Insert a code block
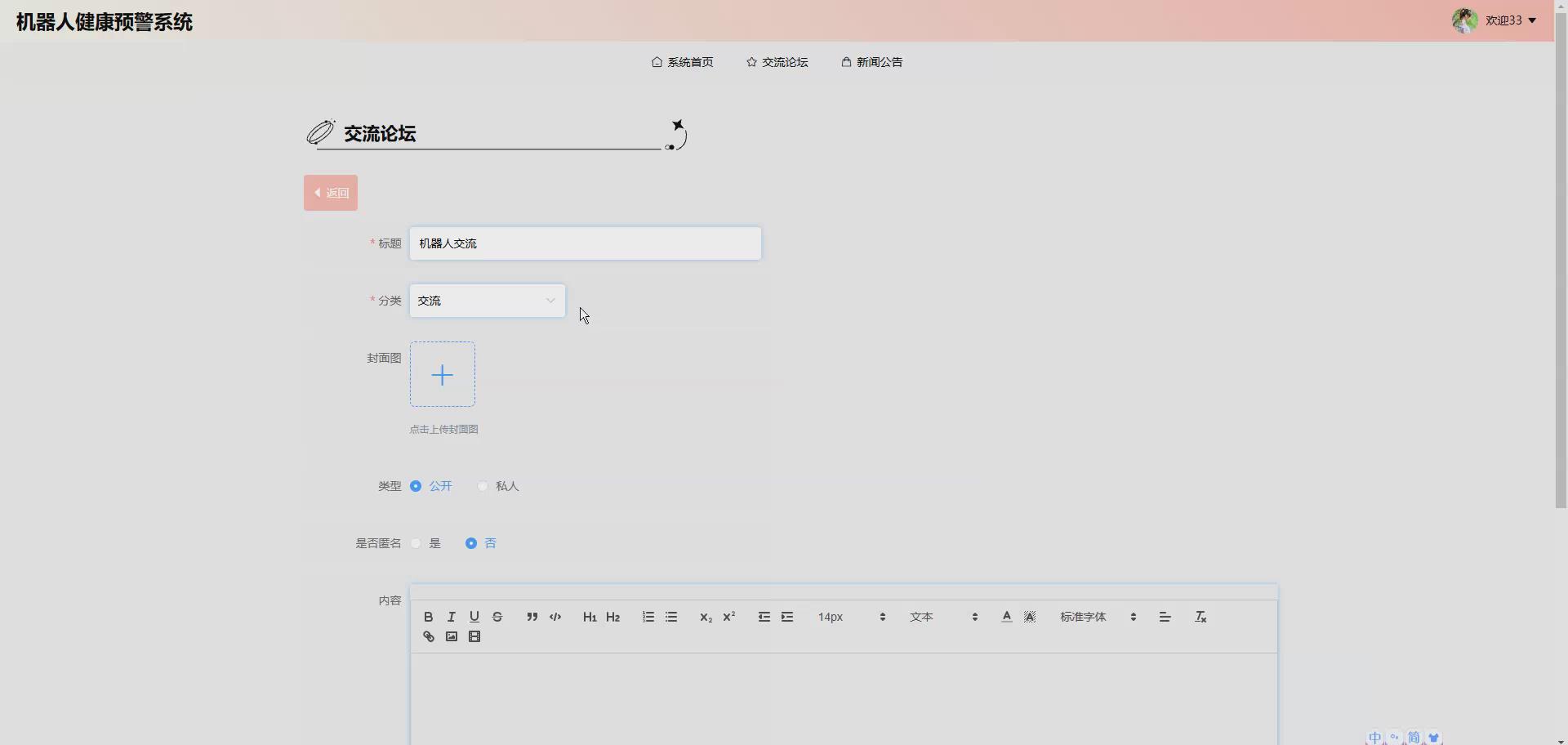The height and width of the screenshot is (745, 1568). [x=555, y=617]
